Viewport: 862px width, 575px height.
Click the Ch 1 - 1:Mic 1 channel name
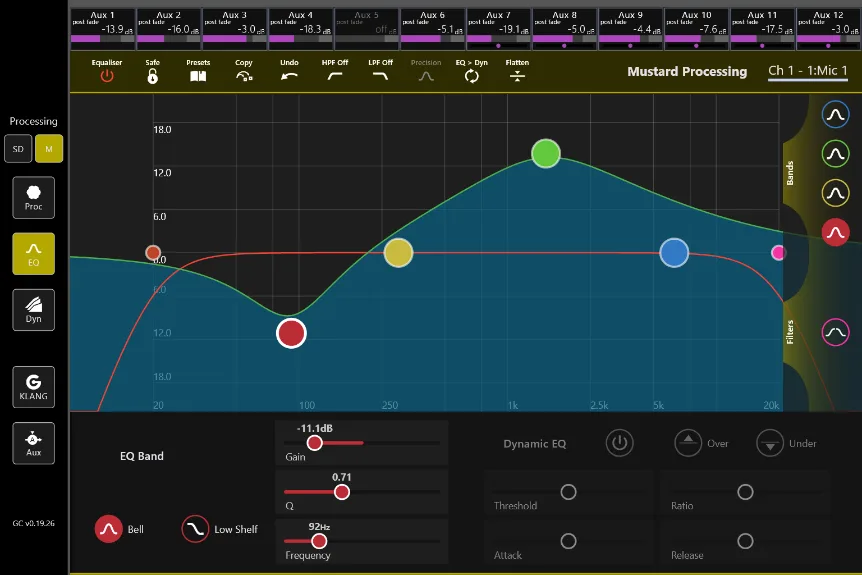(x=808, y=71)
